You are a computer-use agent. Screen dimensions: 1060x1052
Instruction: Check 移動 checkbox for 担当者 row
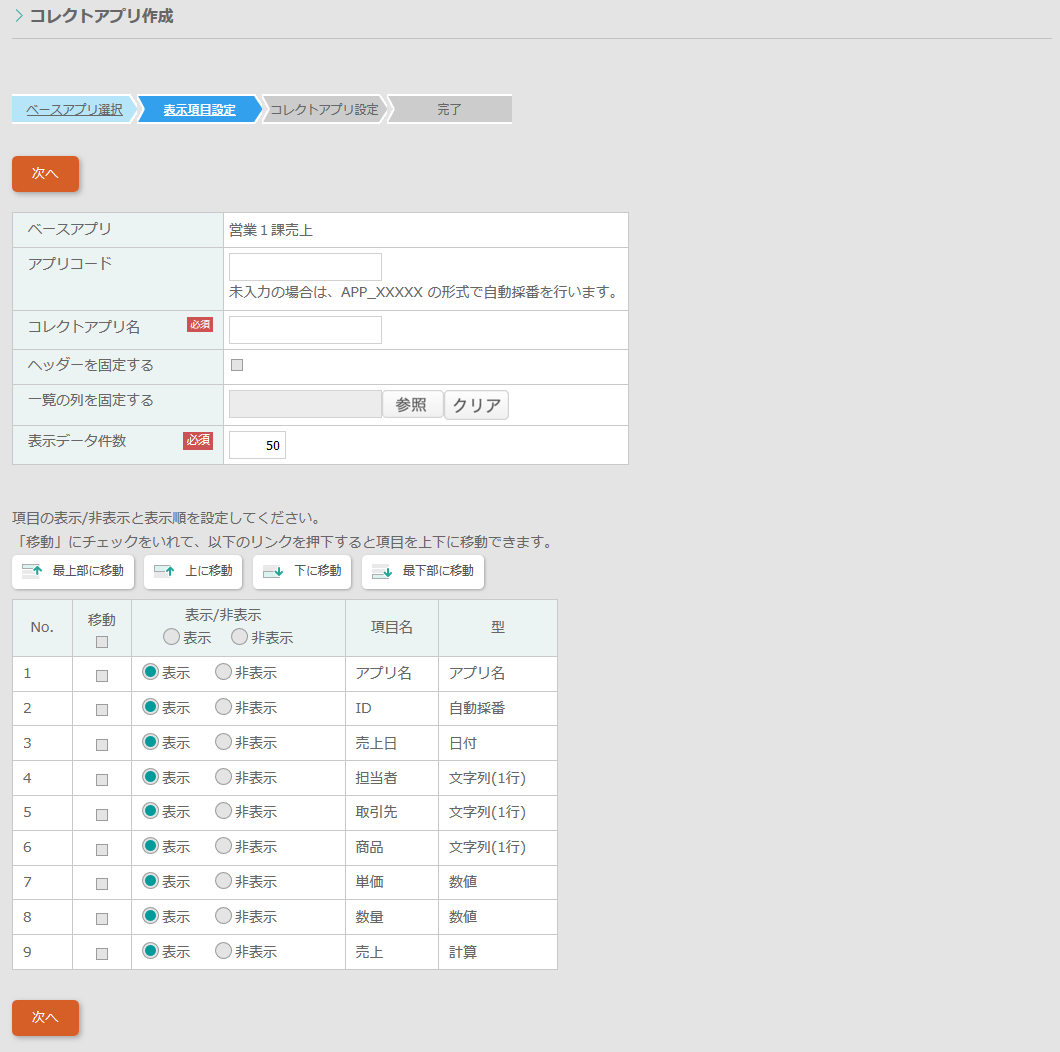pyautogui.click(x=102, y=780)
